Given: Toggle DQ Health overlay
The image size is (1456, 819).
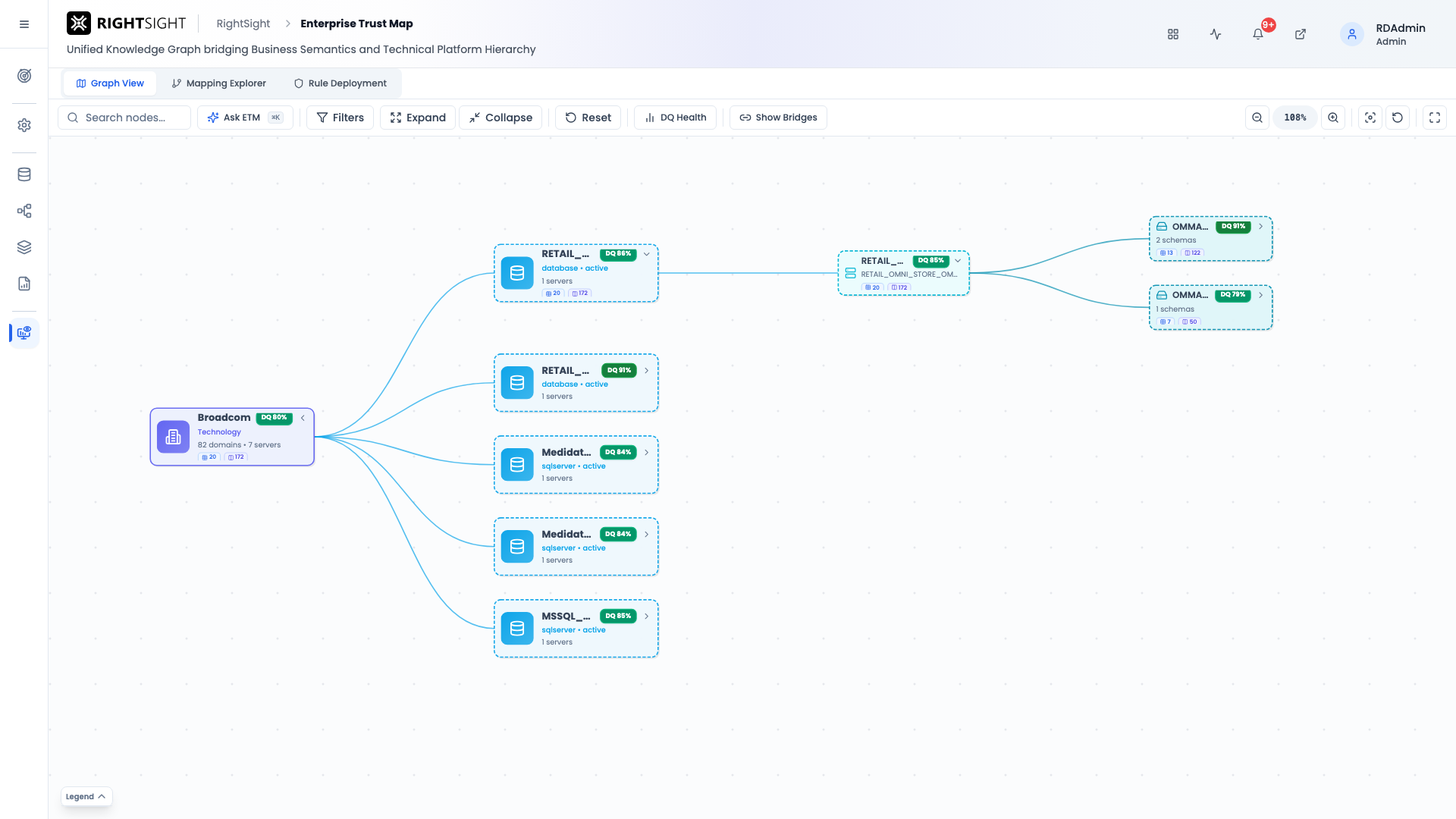Looking at the screenshot, I should pos(675,118).
